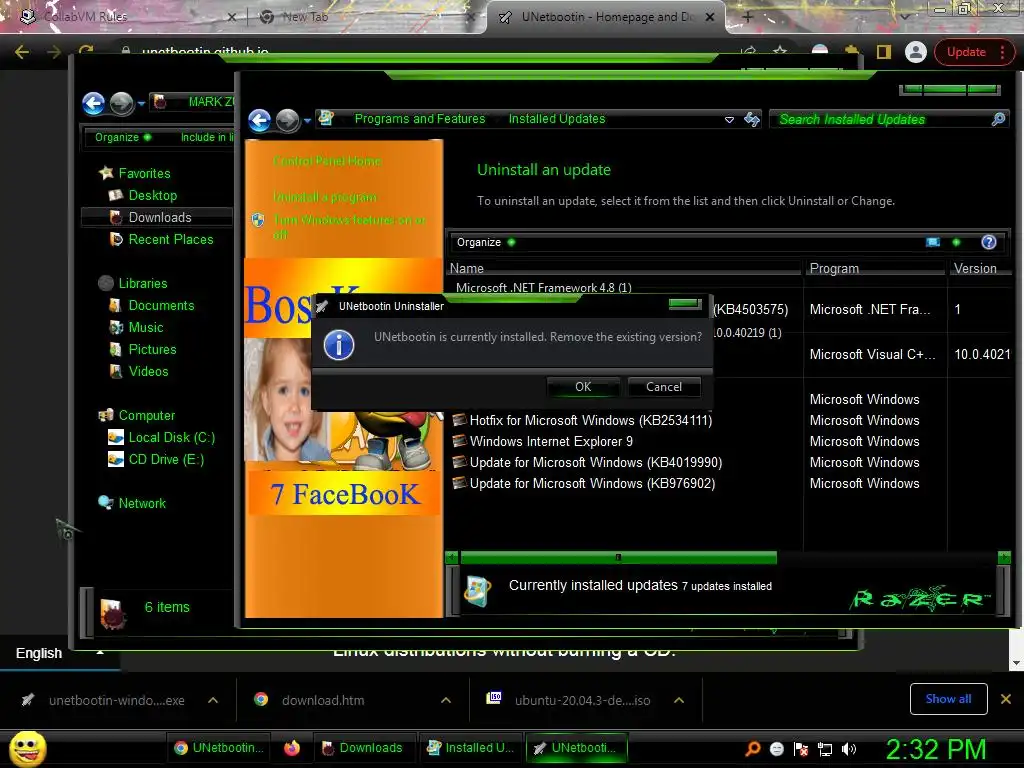Open Documents library in navigation pane
The height and width of the screenshot is (768, 1024).
(152, 306)
